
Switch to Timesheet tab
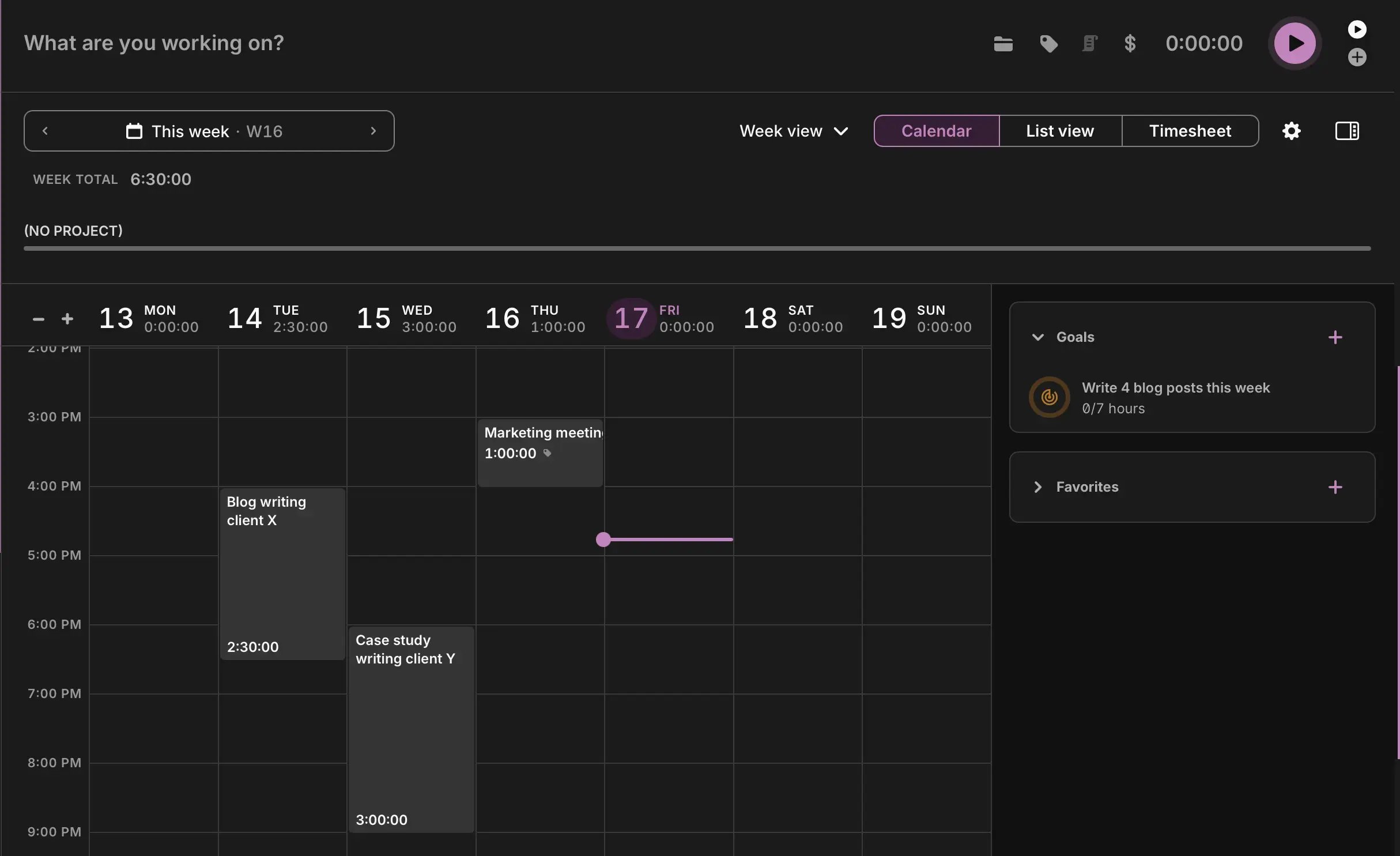point(1190,131)
